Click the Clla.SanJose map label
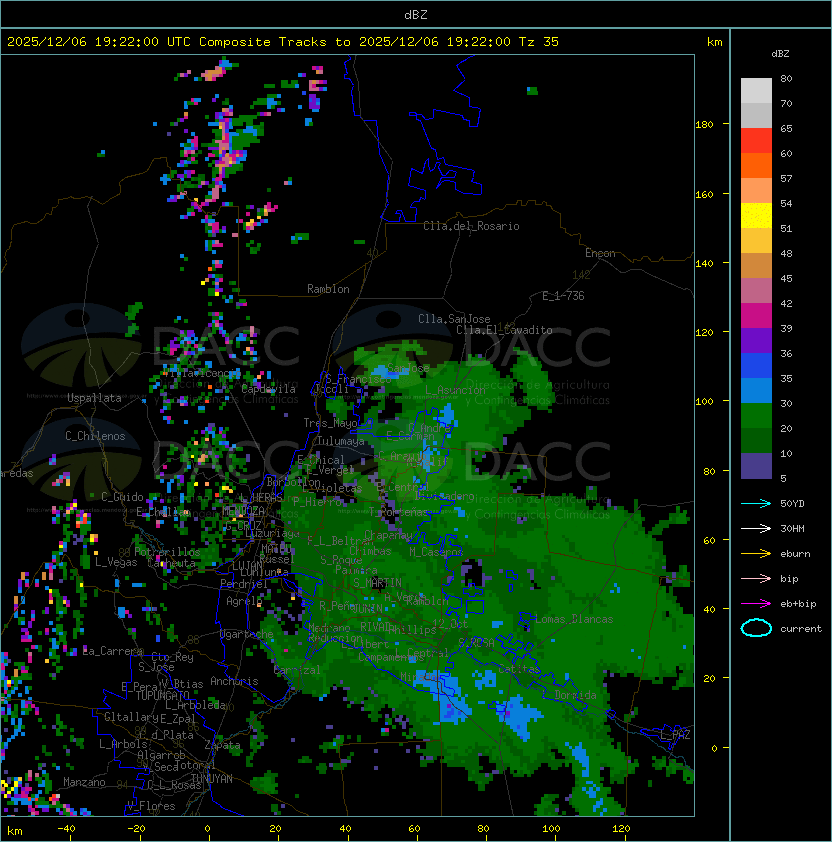 454,319
